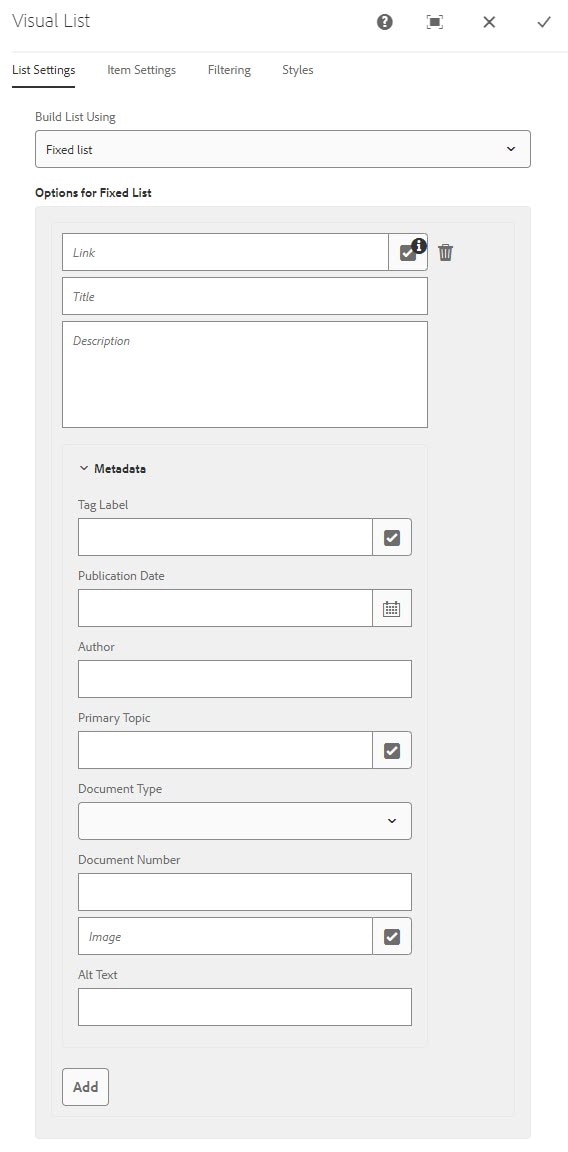Switch to the Item Settings tab
568x1152 pixels.
pos(142,70)
